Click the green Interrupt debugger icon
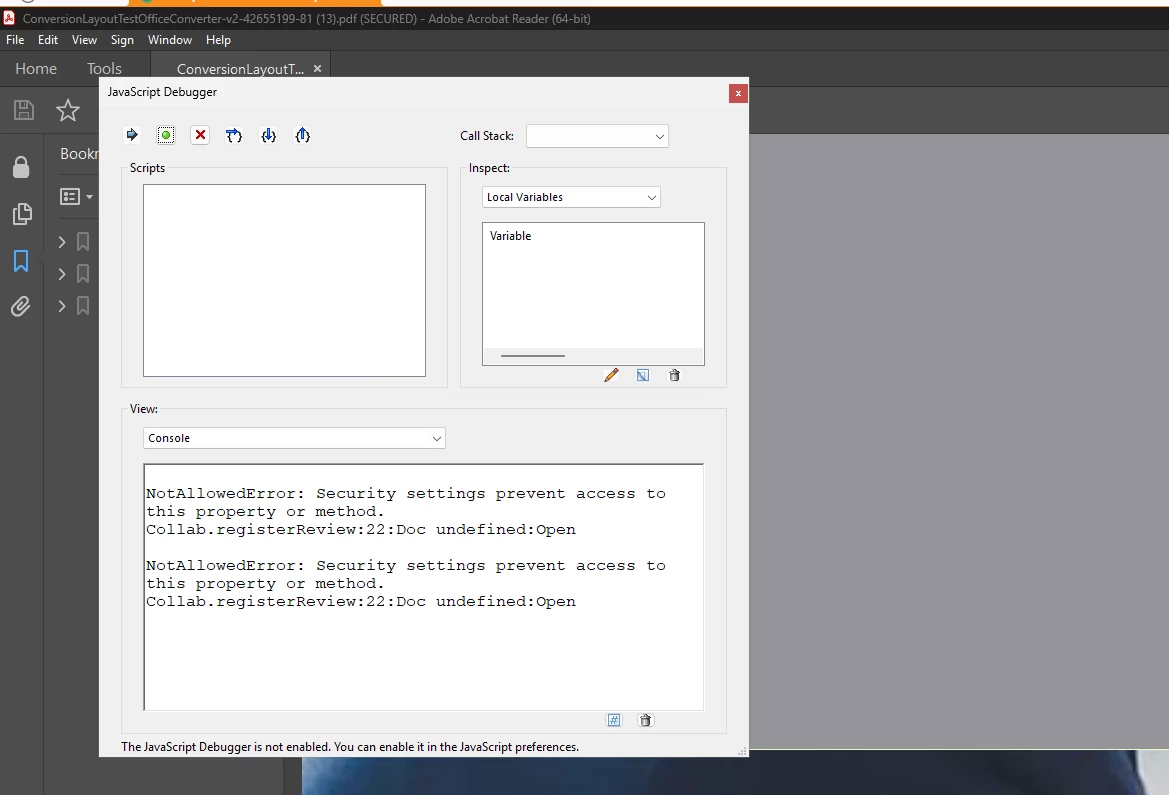1169x795 pixels. click(166, 135)
